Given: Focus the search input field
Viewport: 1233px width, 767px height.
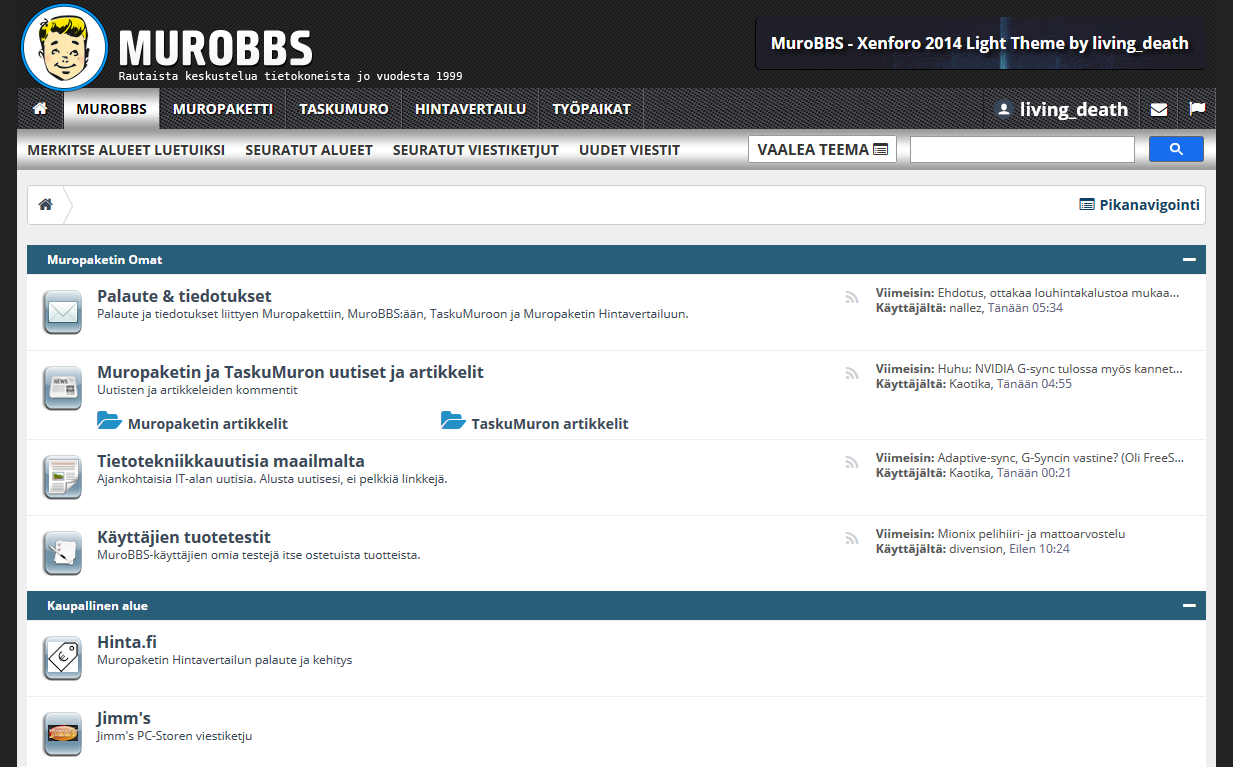Looking at the screenshot, I should click(1022, 149).
